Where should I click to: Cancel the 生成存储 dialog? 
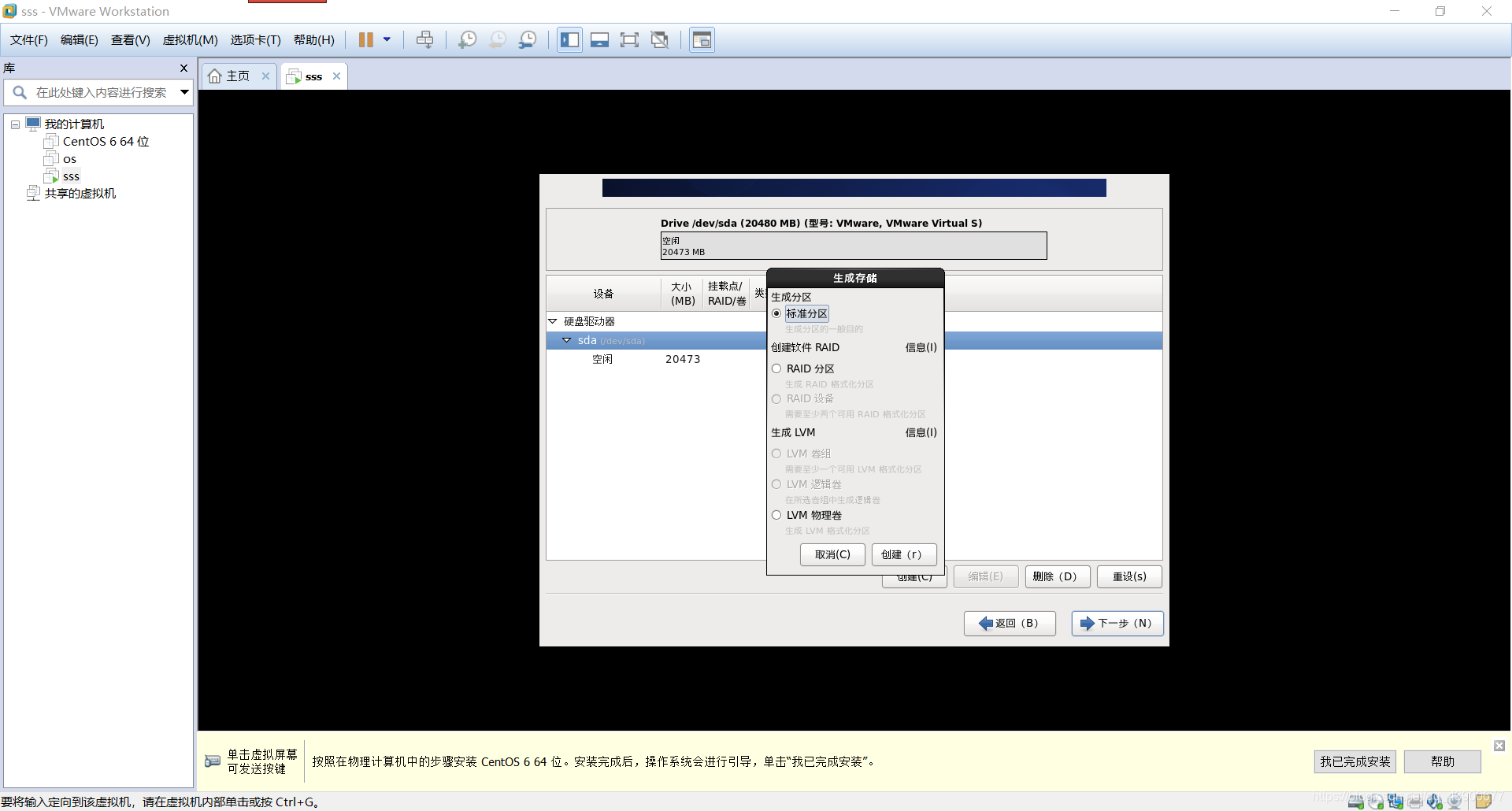(832, 554)
